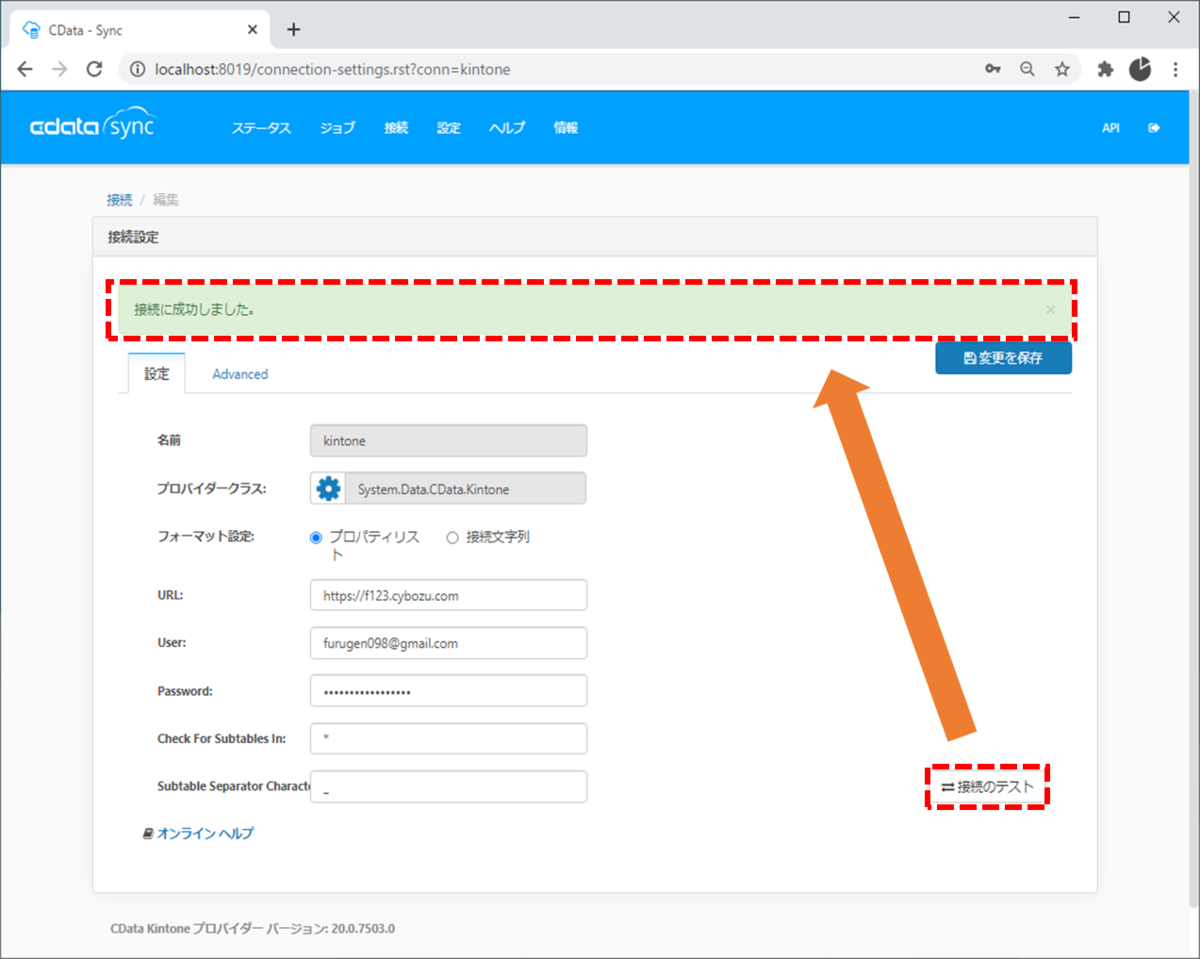Go back with browser back arrow
Viewport: 1200px width, 959px height.
coord(25,69)
